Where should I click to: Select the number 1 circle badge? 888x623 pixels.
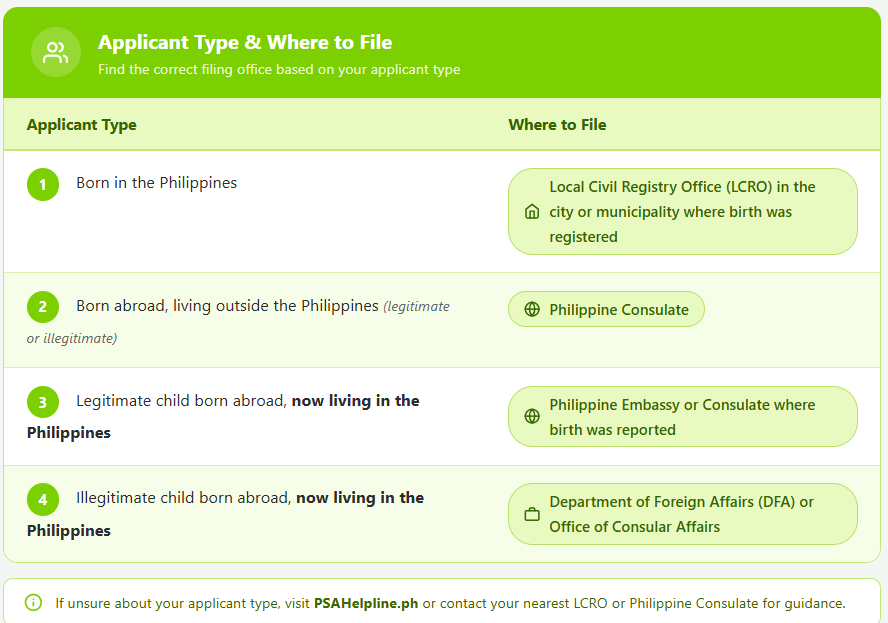click(x=43, y=185)
